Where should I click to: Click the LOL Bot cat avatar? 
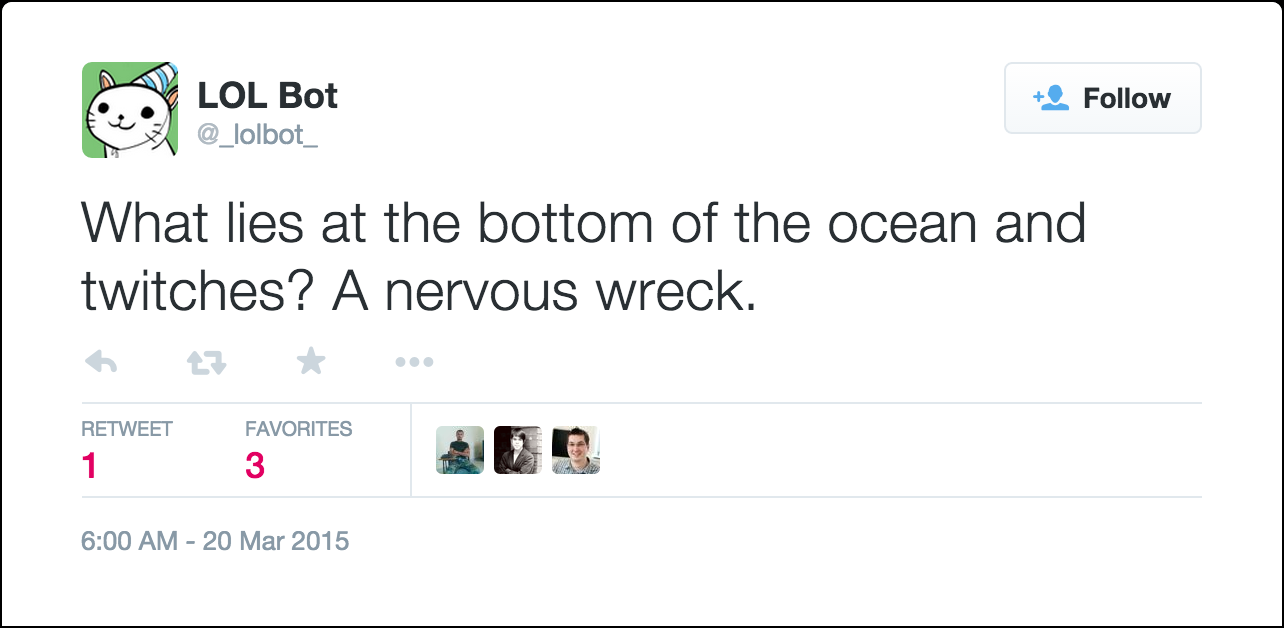coord(130,110)
